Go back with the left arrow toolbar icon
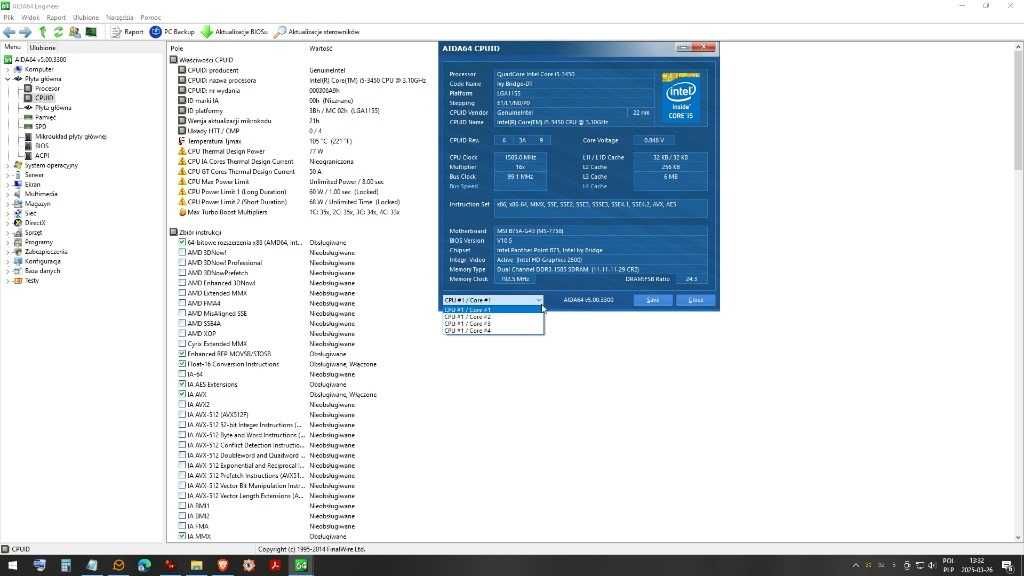Image resolution: width=1024 pixels, height=576 pixels. click(9, 32)
